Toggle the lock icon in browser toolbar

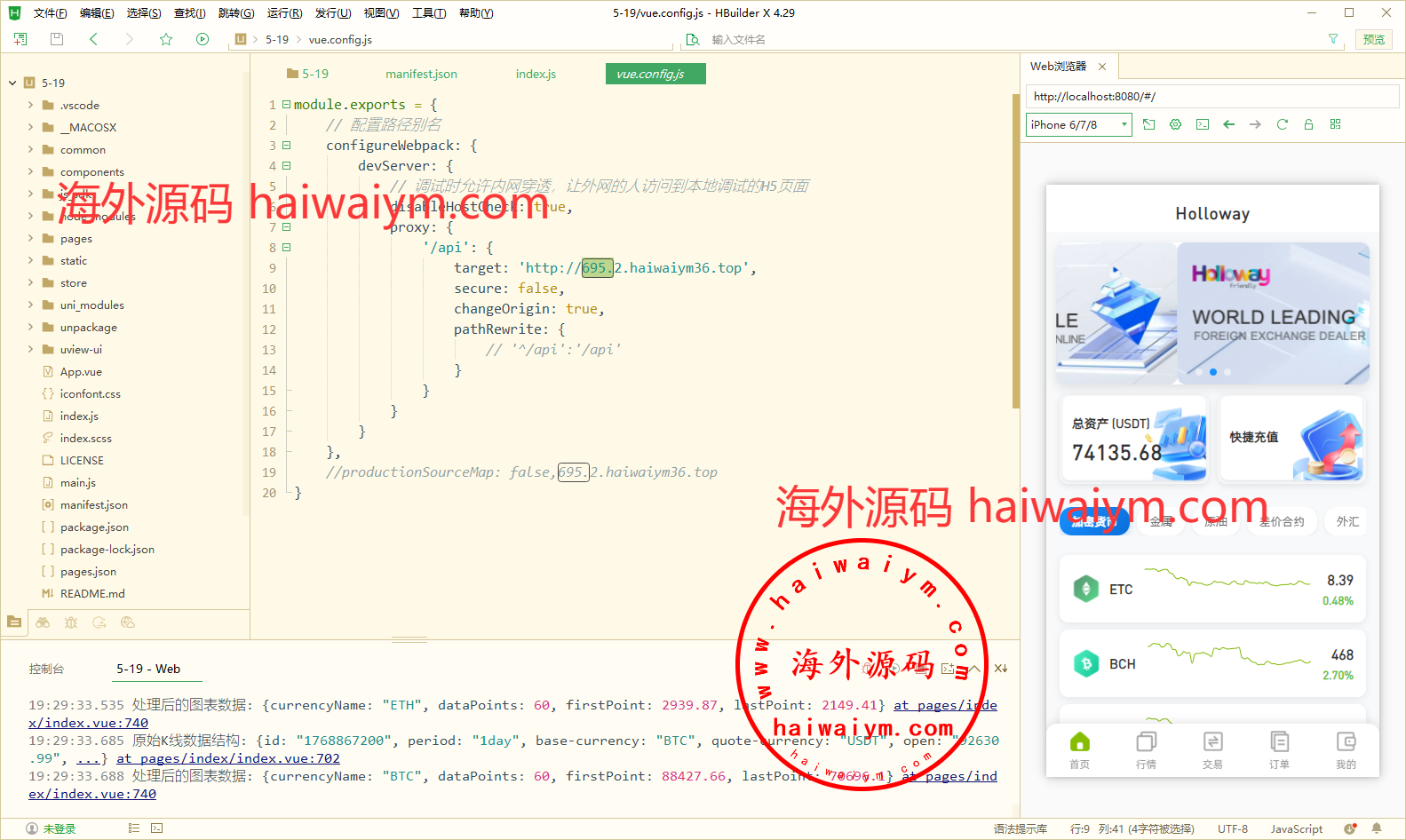point(1308,124)
